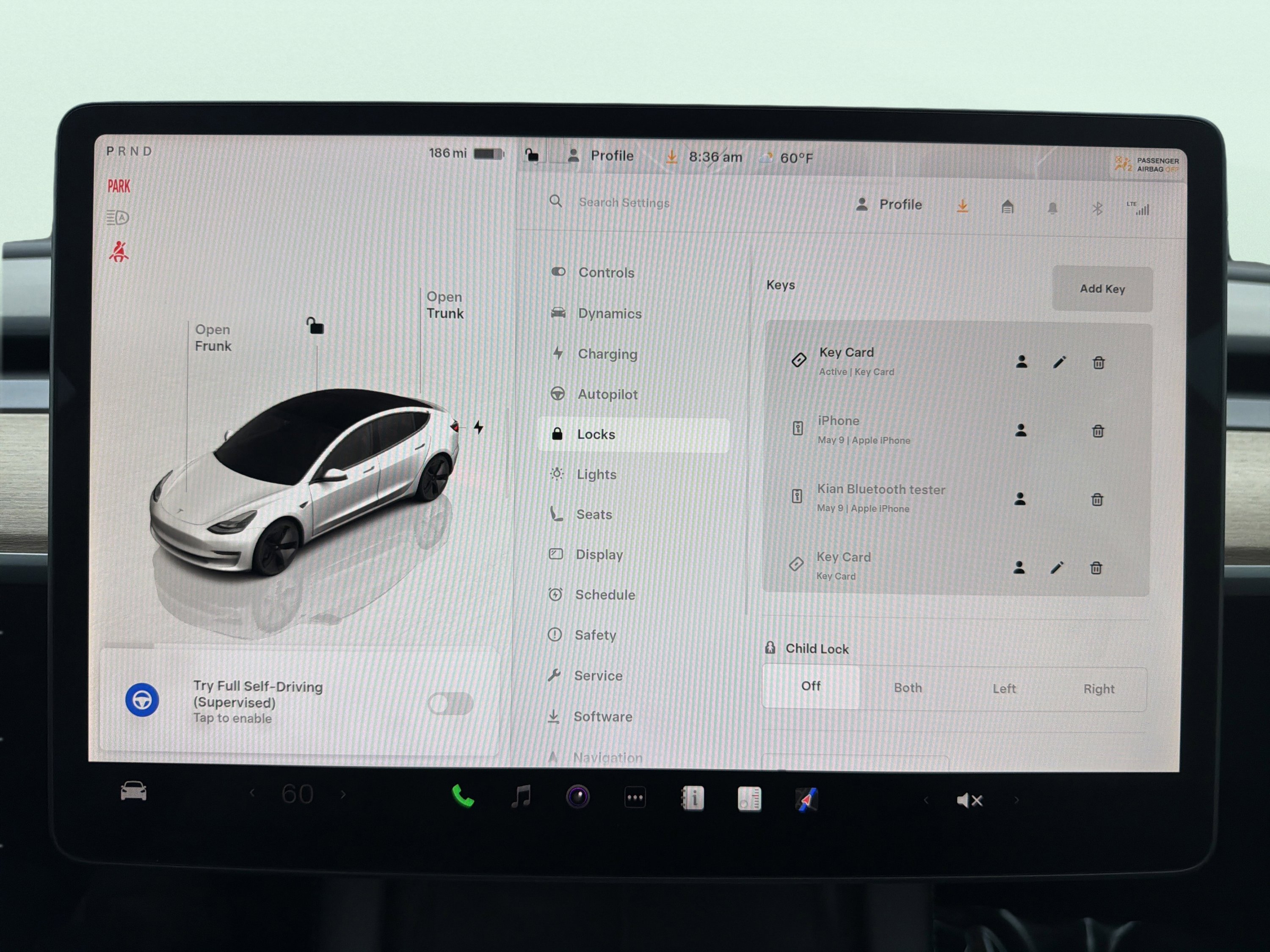The width and height of the screenshot is (1270, 952).
Task: Set Child Lock to Left
Action: [x=1004, y=688]
